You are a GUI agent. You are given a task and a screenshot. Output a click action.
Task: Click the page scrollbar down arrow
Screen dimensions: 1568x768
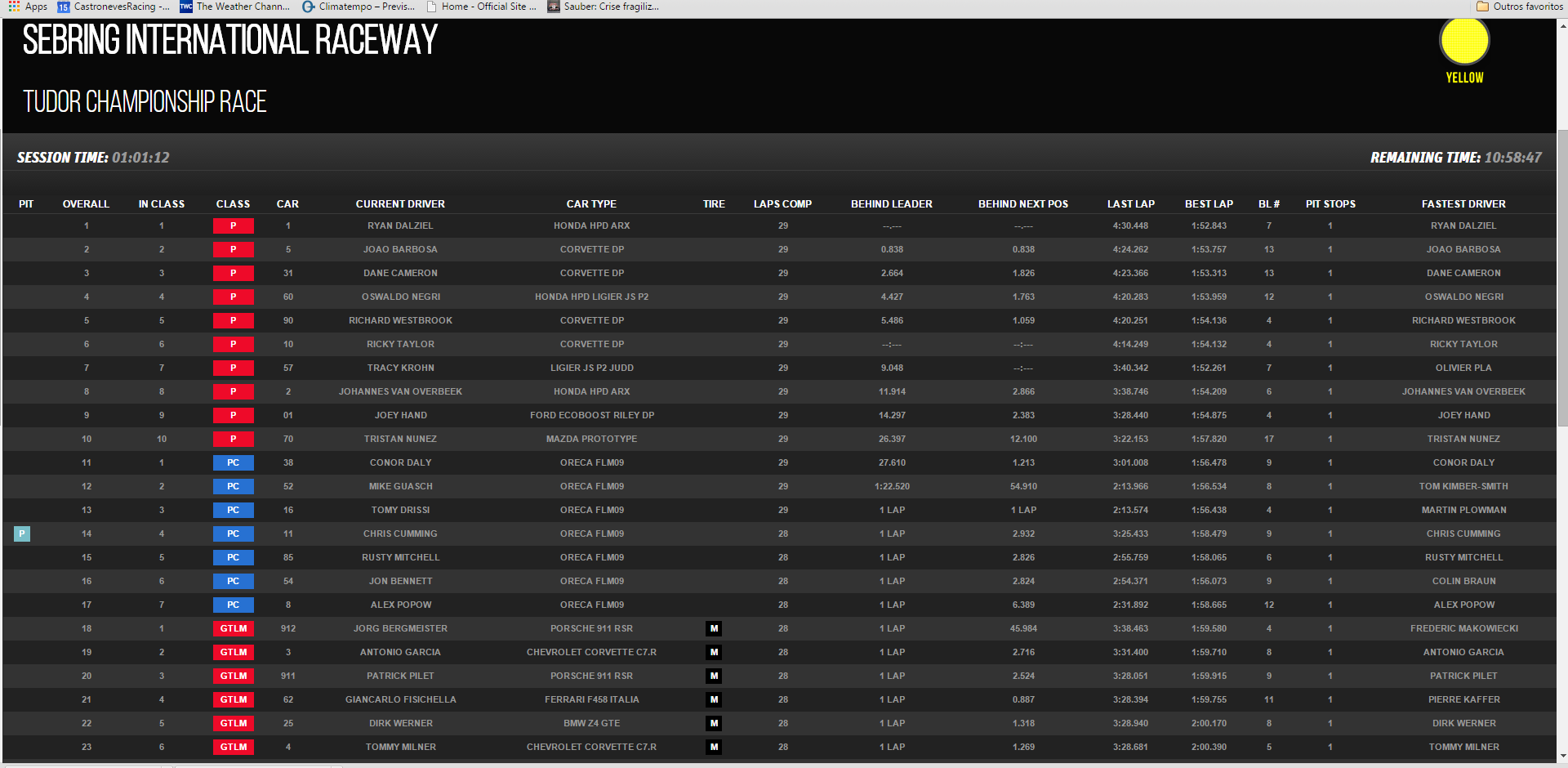(1562, 756)
